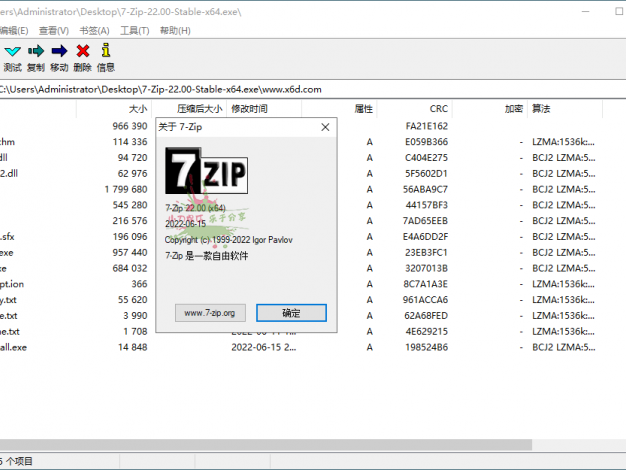Minimize the 7-Zip window
This screenshot has width=626, height=470.
585,12
